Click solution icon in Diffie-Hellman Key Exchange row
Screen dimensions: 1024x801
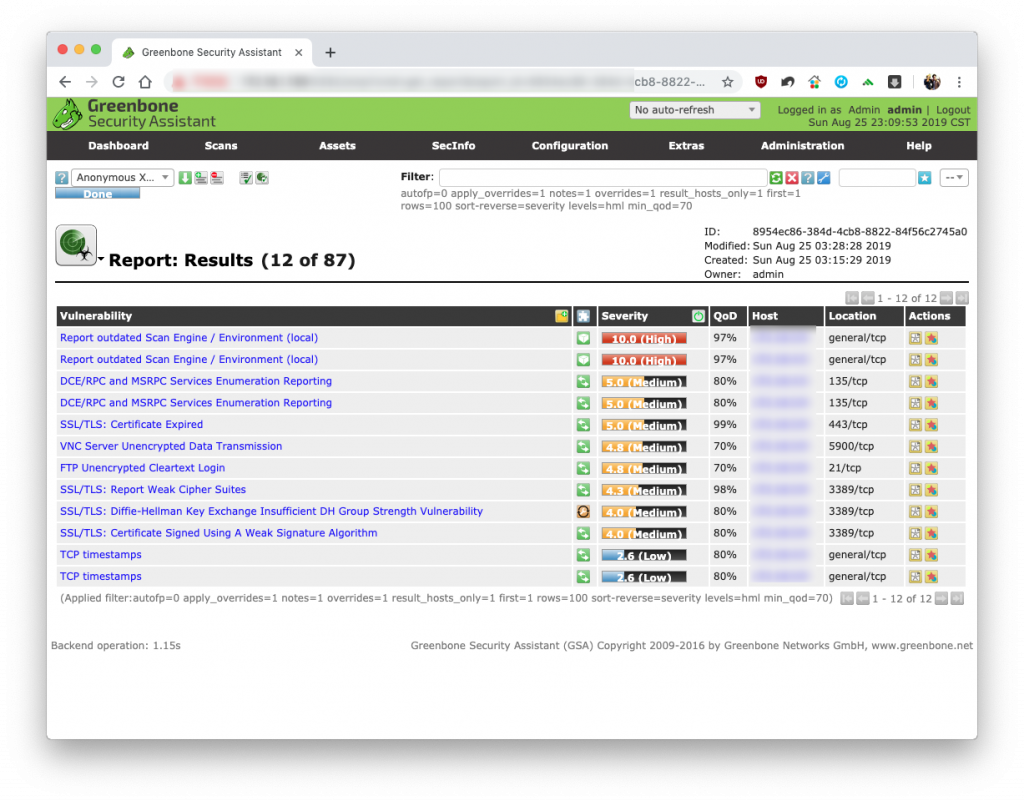pyautogui.click(x=583, y=512)
